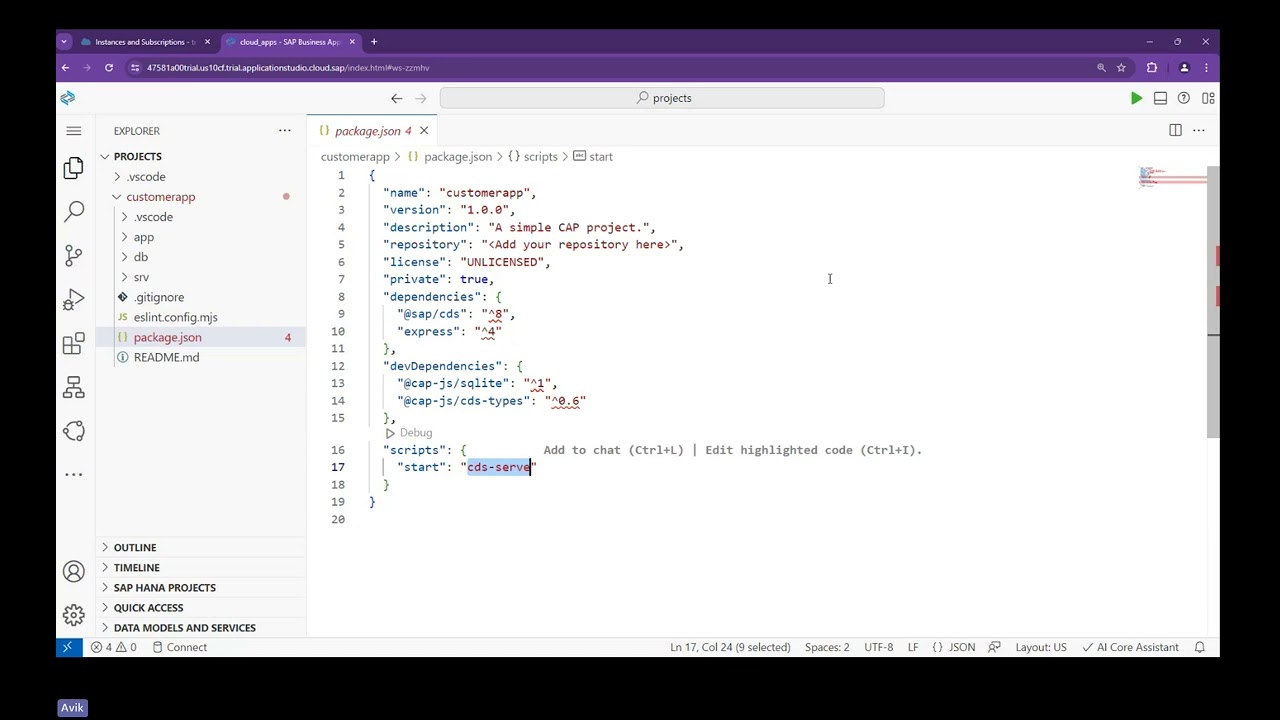Expand the TIMELINE section
The width and height of the screenshot is (1280, 720).
tap(137, 567)
